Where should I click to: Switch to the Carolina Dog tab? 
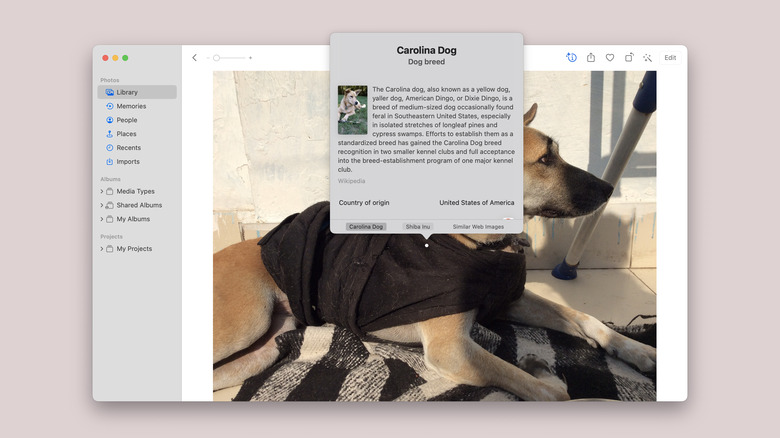point(366,227)
